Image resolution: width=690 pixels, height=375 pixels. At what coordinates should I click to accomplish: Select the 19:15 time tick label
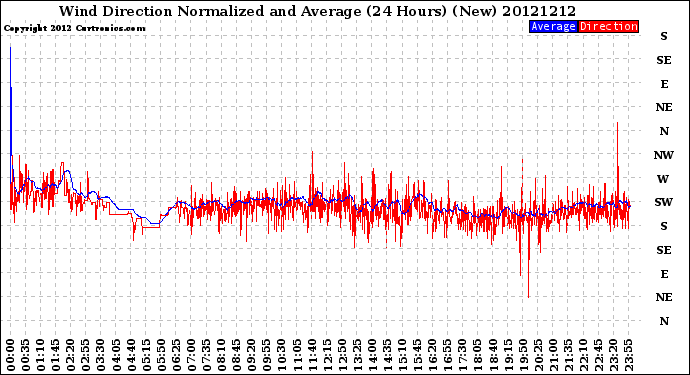[508, 355]
